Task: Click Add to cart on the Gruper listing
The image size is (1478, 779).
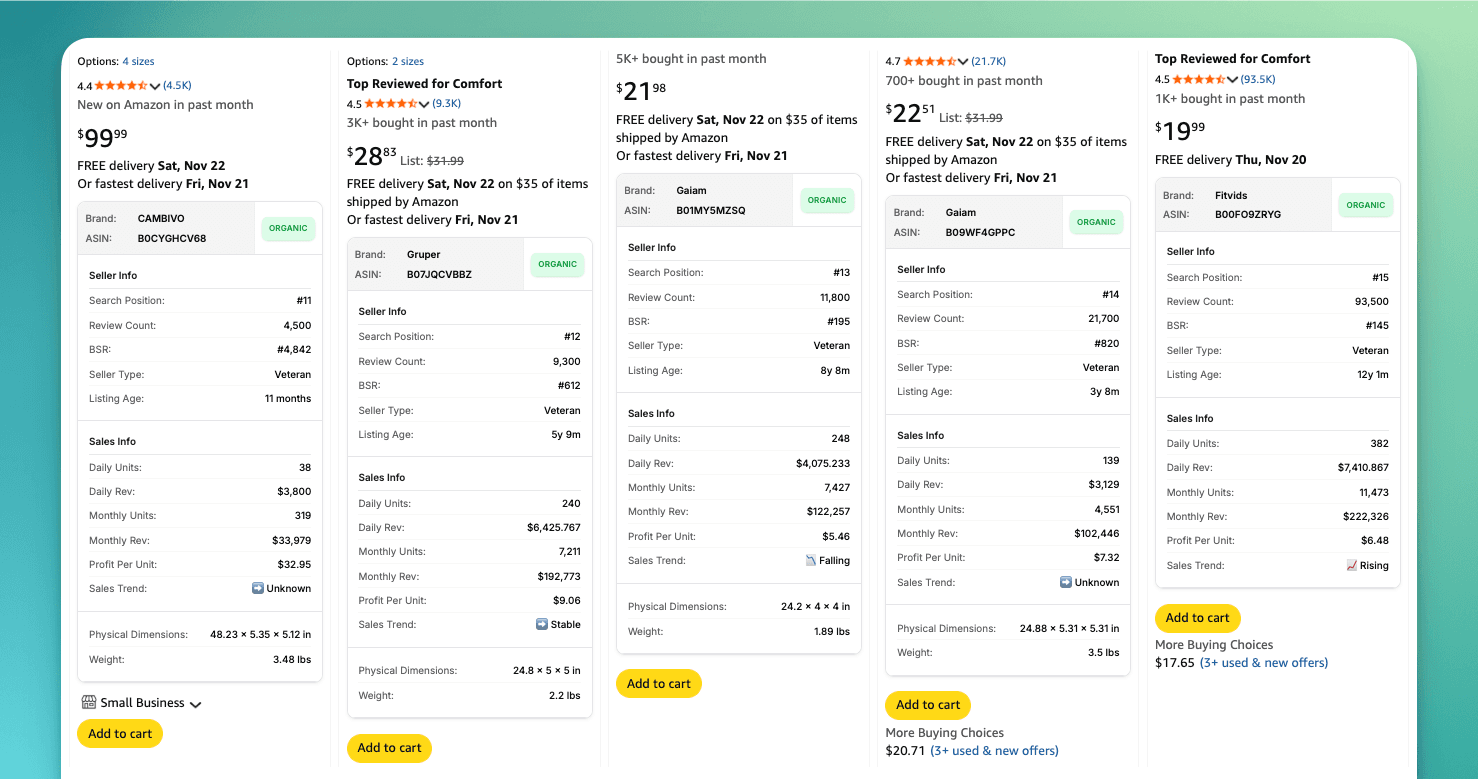Action: (389, 748)
